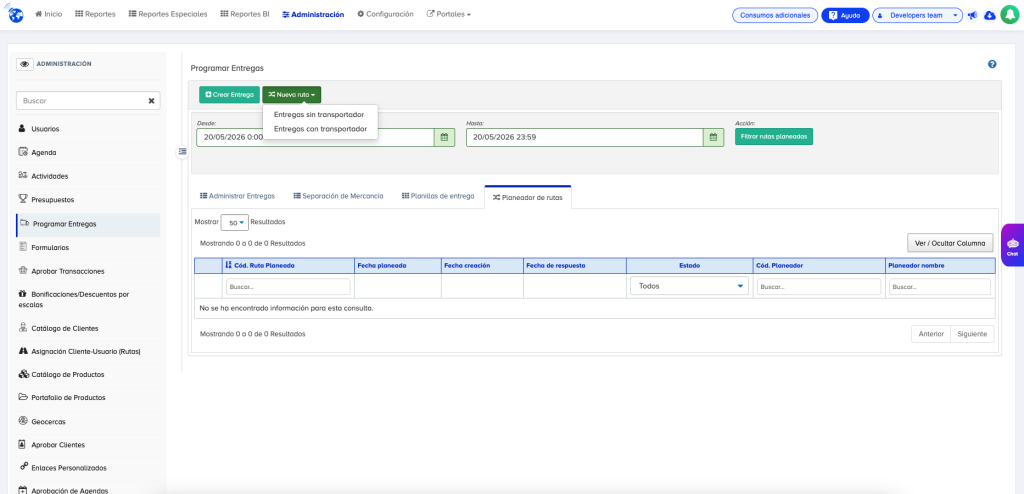
Task: Focus the Planeador nombre search field
Action: click(x=940, y=287)
